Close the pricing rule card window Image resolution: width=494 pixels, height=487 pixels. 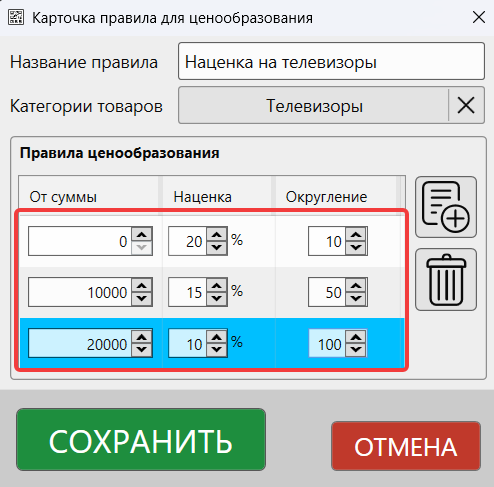[479, 17]
